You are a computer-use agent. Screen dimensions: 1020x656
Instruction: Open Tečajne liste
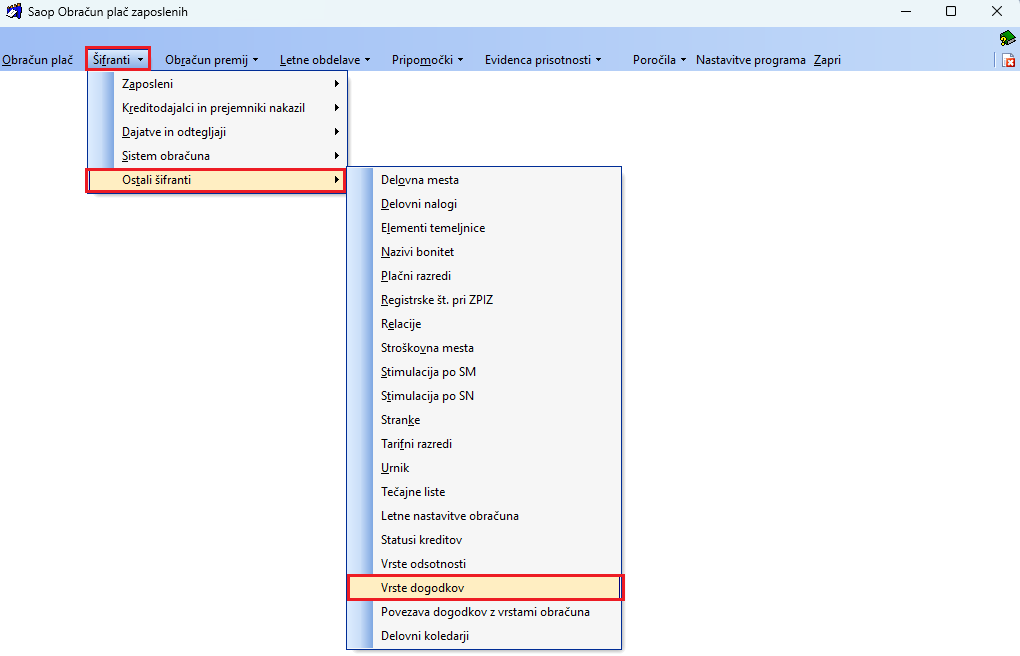point(484,493)
